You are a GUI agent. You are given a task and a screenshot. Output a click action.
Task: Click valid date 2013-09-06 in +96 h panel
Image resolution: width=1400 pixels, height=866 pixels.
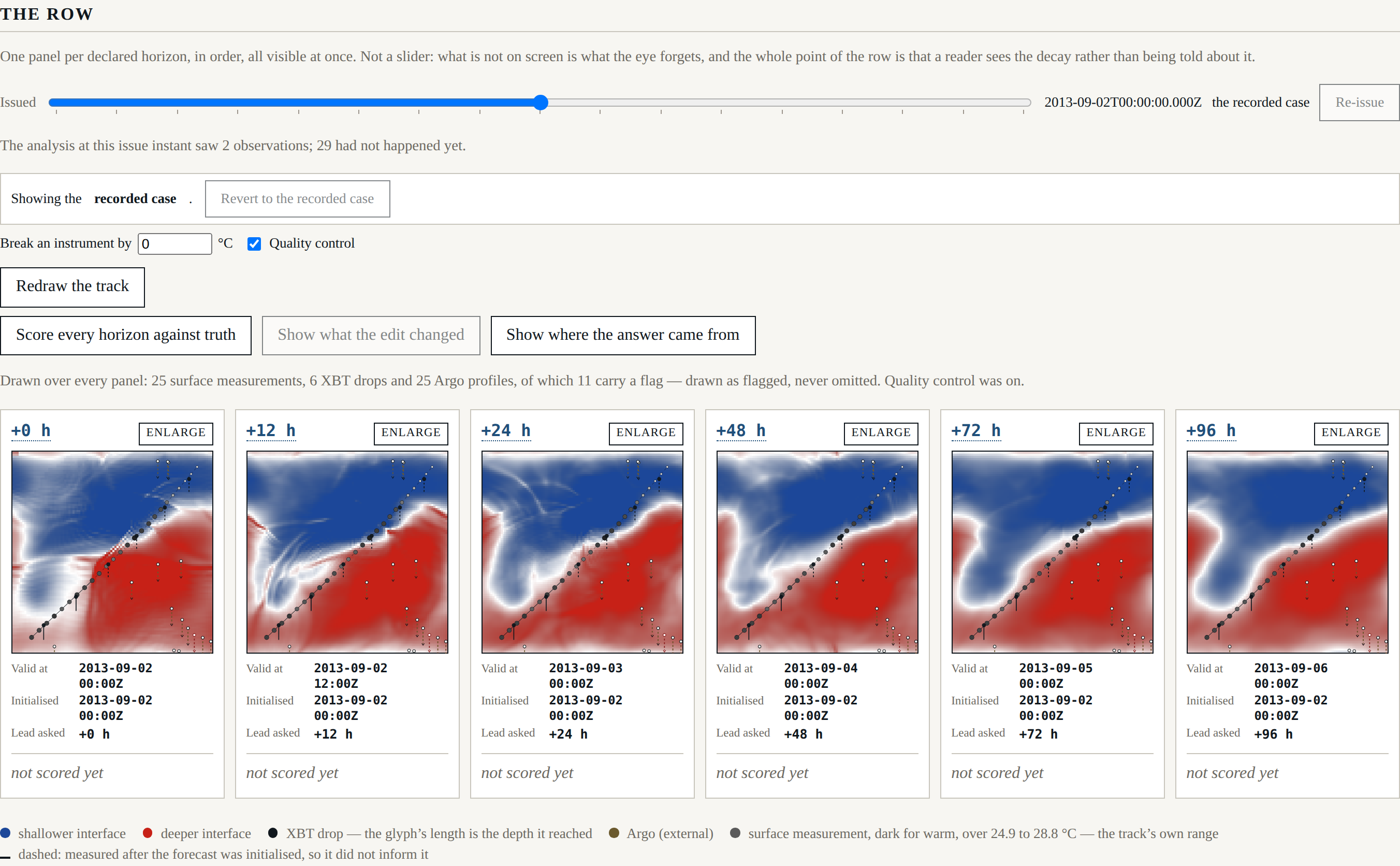point(1291,668)
